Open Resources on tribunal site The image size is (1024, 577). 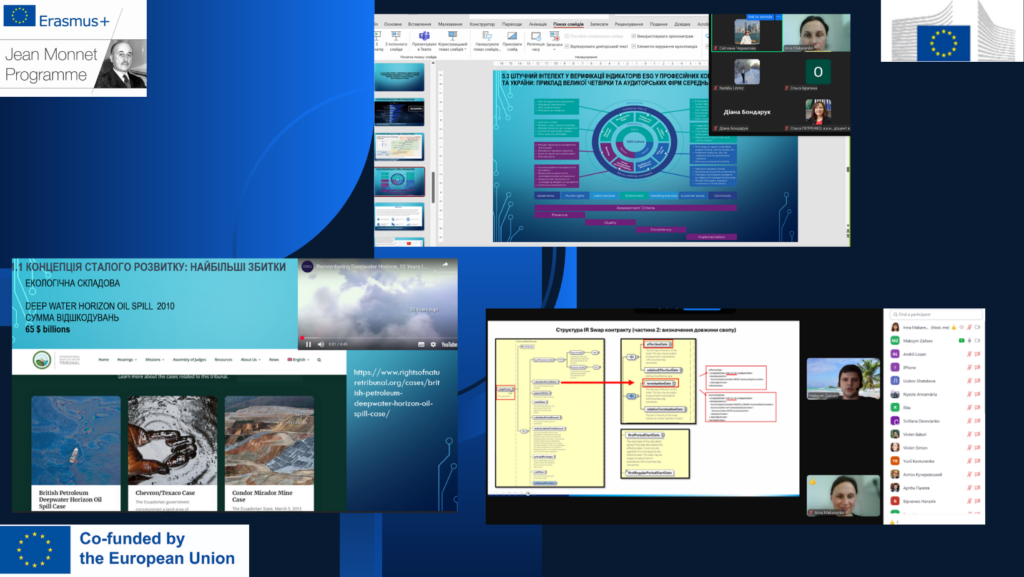click(223, 360)
